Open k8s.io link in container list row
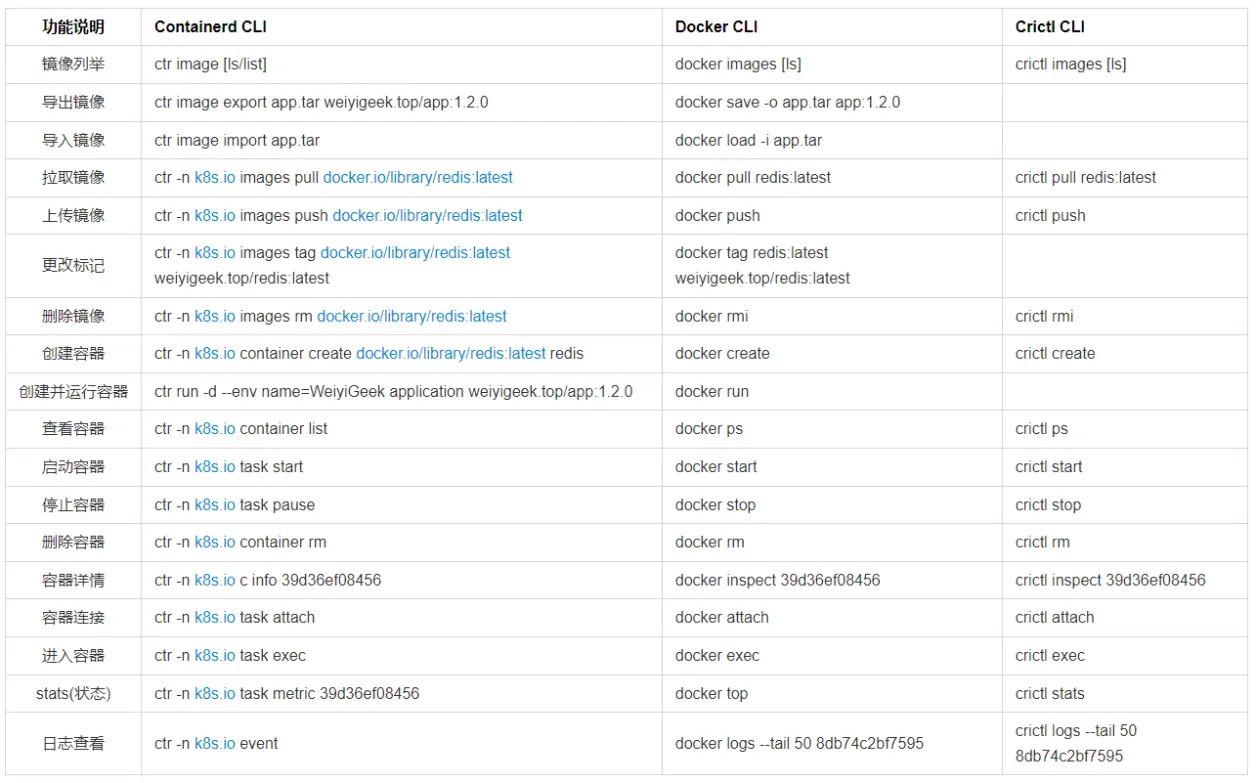 [x=215, y=429]
